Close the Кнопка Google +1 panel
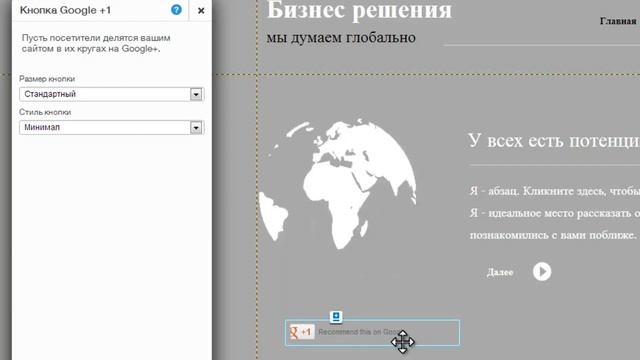 tap(201, 11)
